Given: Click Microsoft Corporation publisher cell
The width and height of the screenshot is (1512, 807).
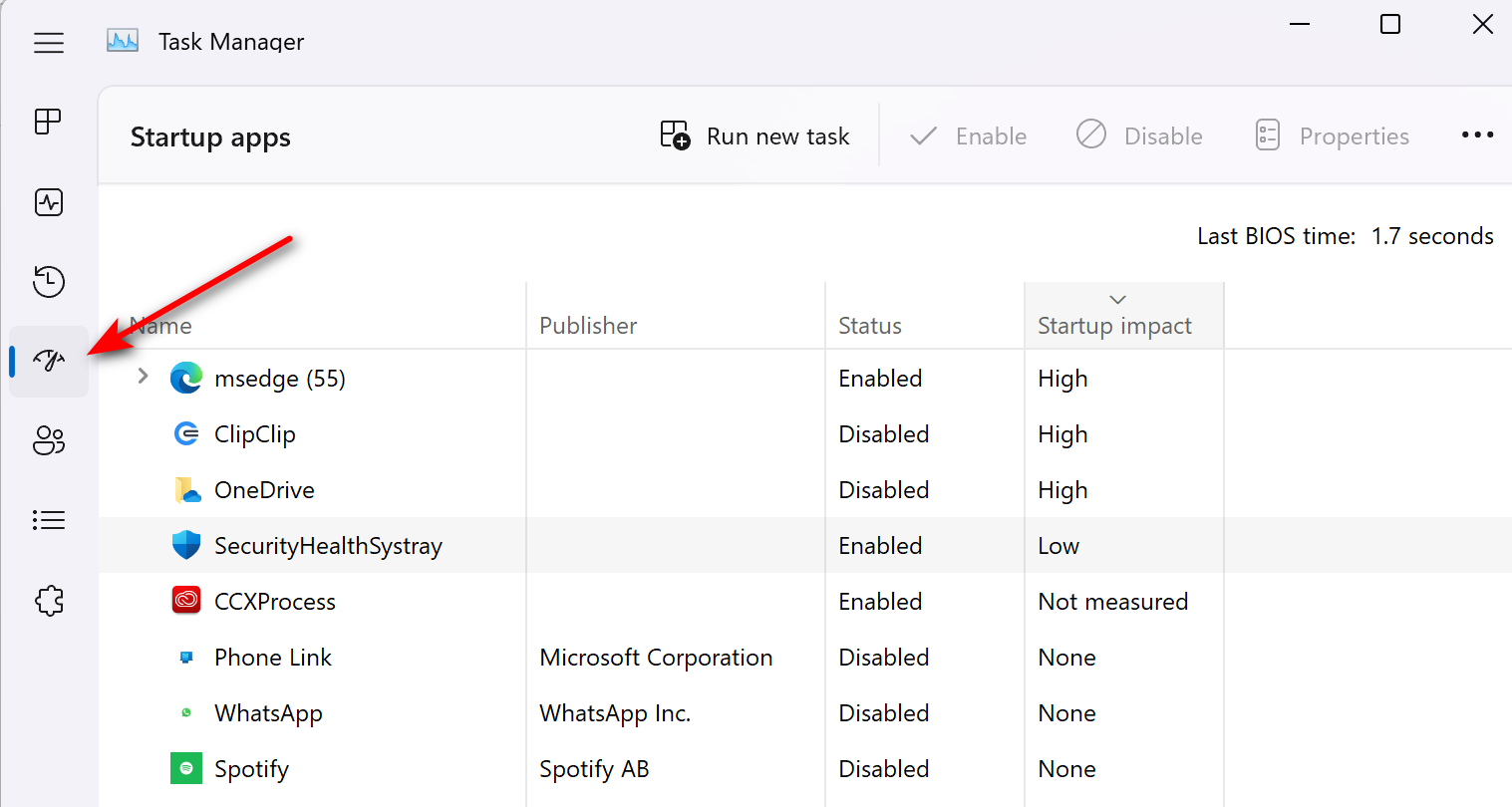Looking at the screenshot, I should [656, 658].
